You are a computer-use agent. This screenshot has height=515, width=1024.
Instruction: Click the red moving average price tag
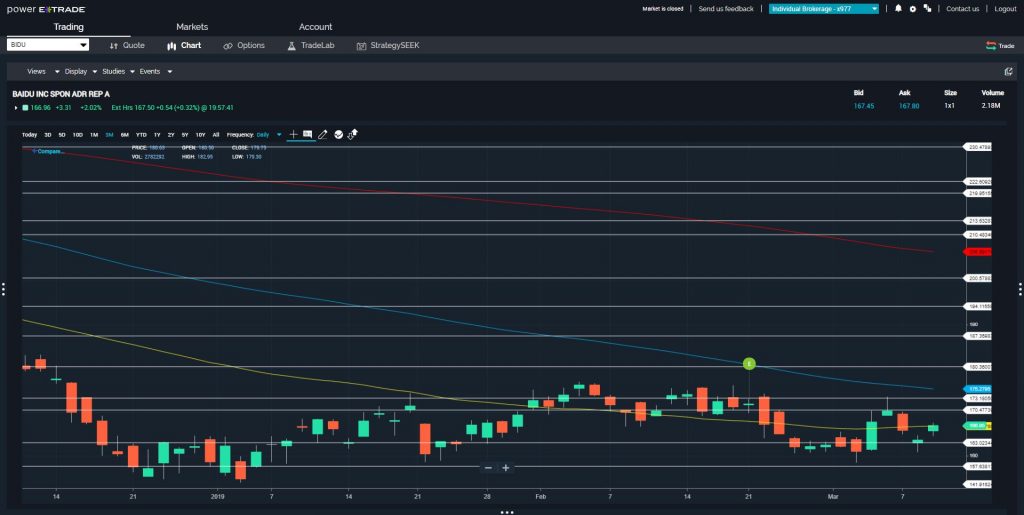[x=978, y=251]
